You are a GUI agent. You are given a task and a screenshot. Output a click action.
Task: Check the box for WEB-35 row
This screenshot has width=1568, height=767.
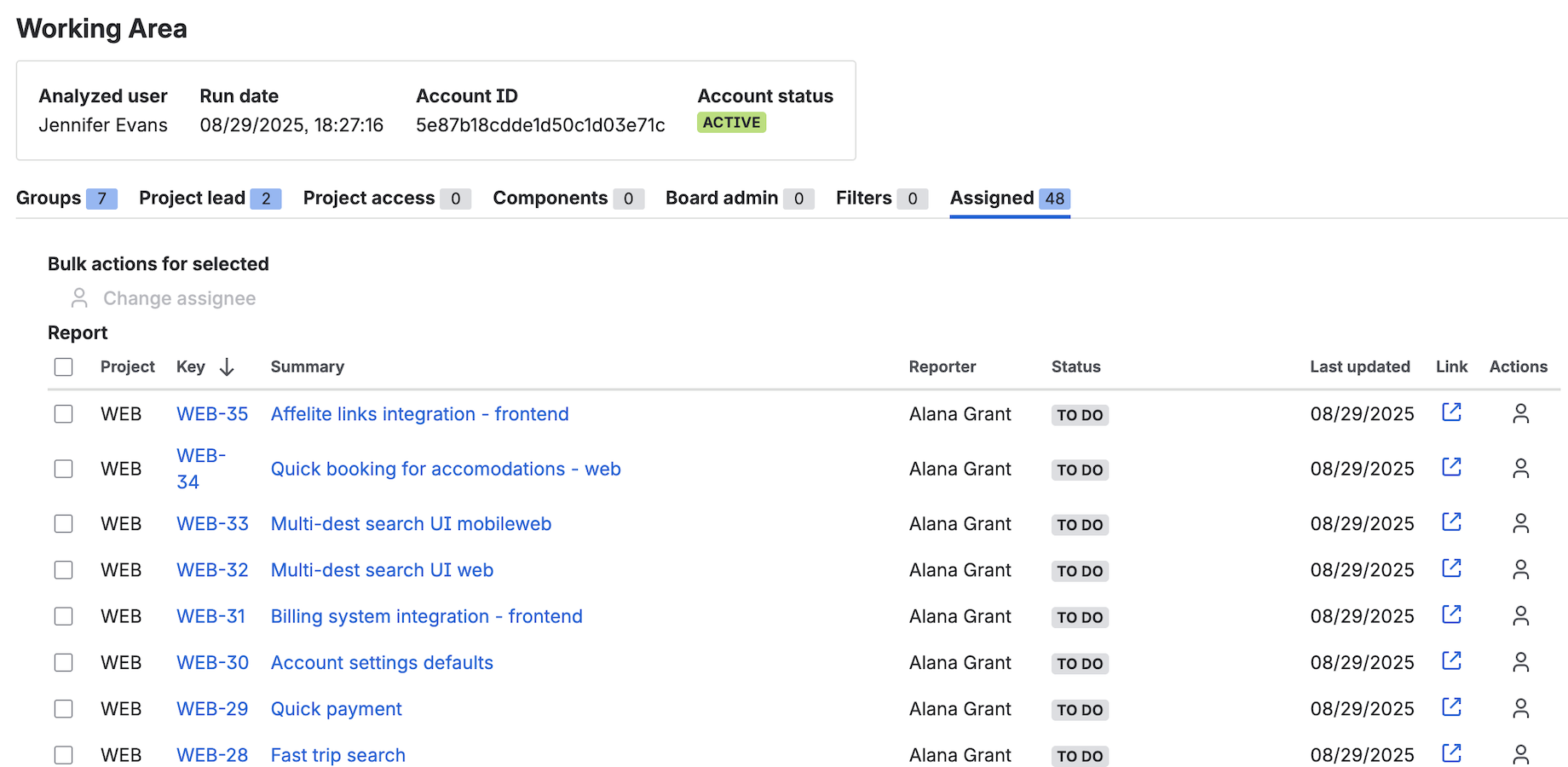[x=64, y=414]
